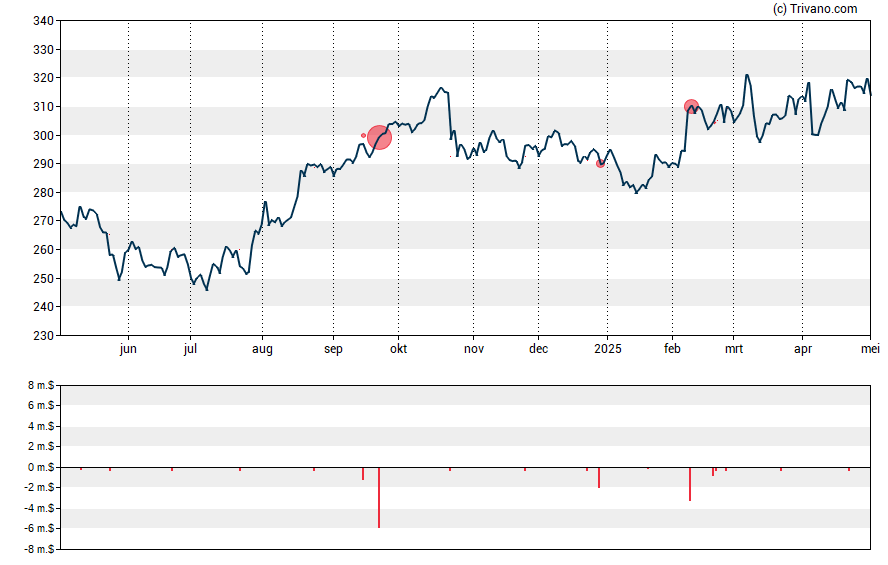This screenshot has width=888, height=565.
Task: Click the 'feb' month label
Action: coord(672,349)
